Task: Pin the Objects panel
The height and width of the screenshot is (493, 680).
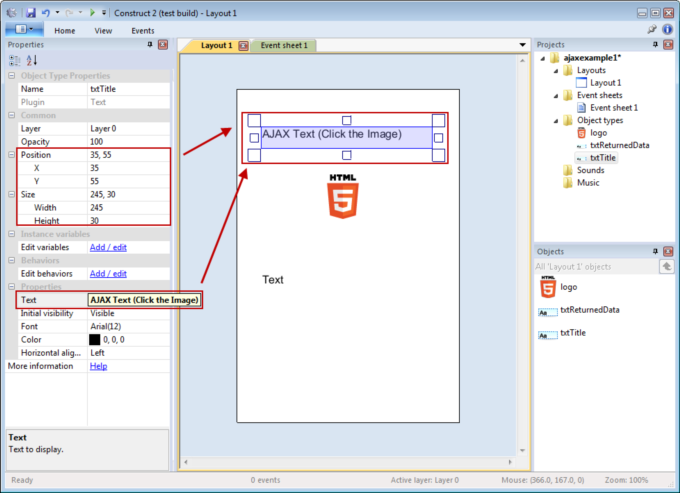Action: pos(655,251)
